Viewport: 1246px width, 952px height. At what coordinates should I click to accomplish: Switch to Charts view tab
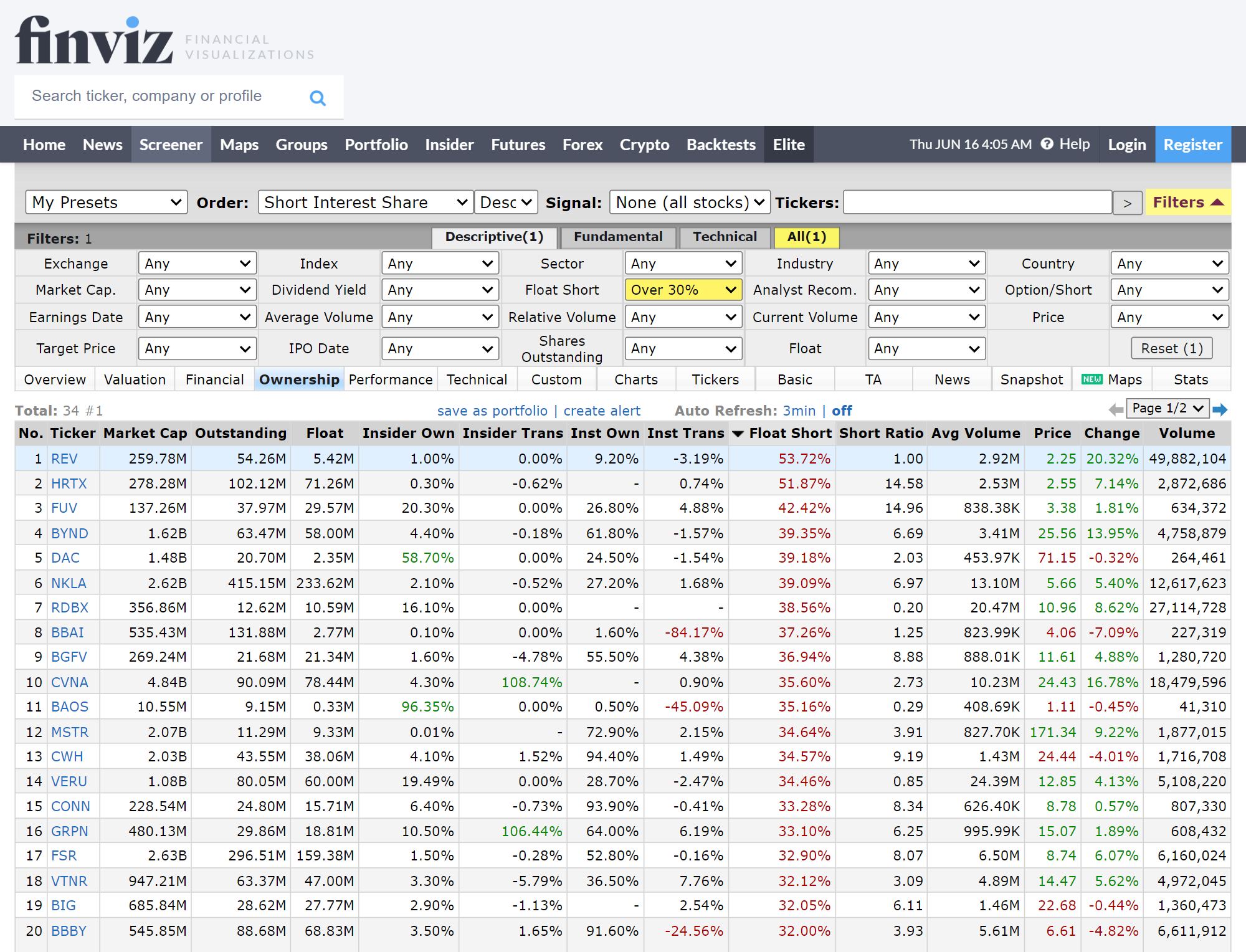pos(636,379)
